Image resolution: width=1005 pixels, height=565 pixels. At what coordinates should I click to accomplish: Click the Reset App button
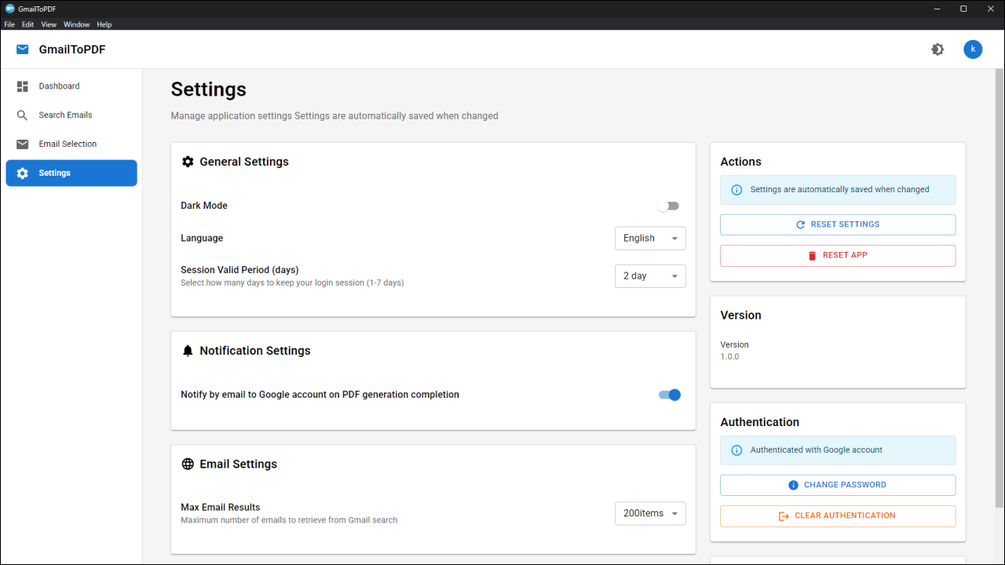pyautogui.click(x=837, y=255)
